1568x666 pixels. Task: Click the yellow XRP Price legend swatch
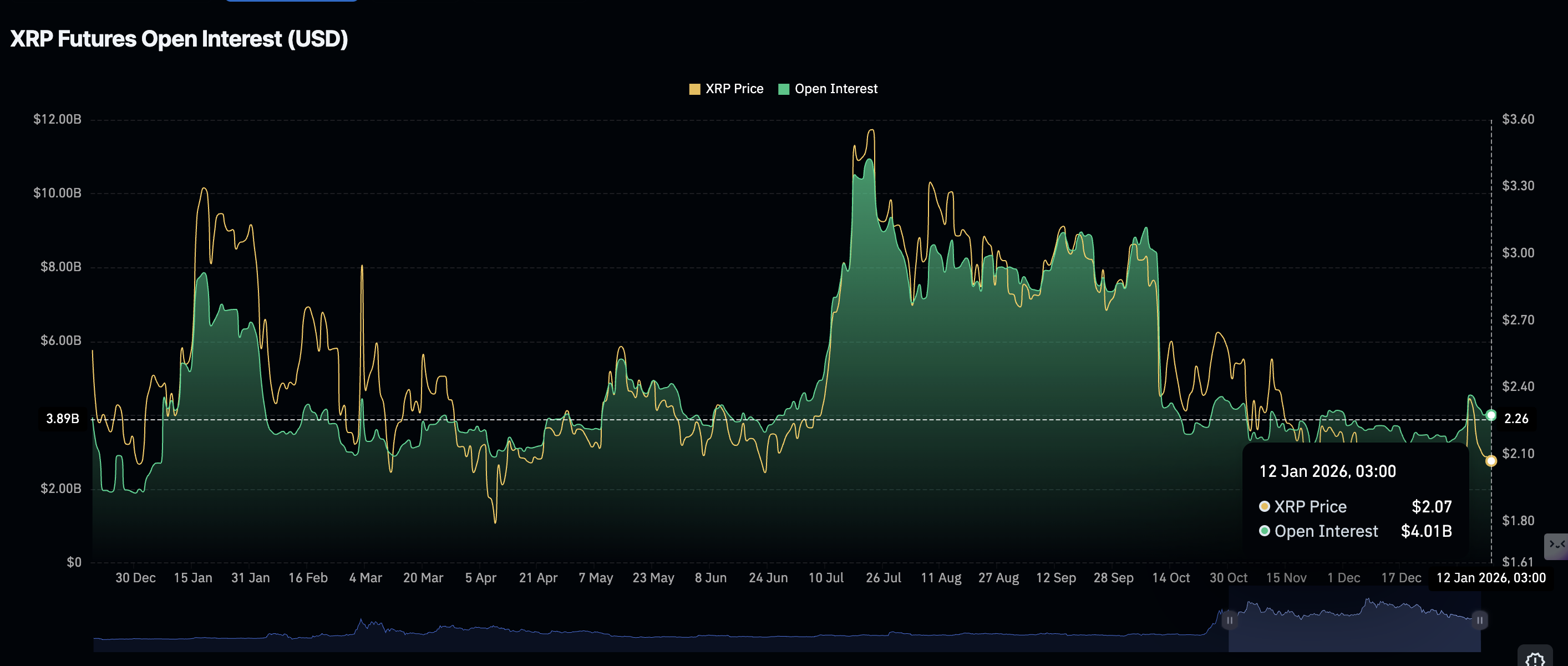tap(694, 88)
